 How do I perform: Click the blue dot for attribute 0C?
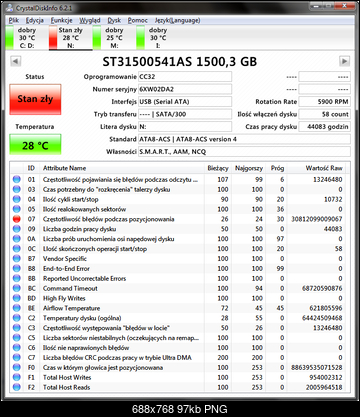tap(16, 249)
